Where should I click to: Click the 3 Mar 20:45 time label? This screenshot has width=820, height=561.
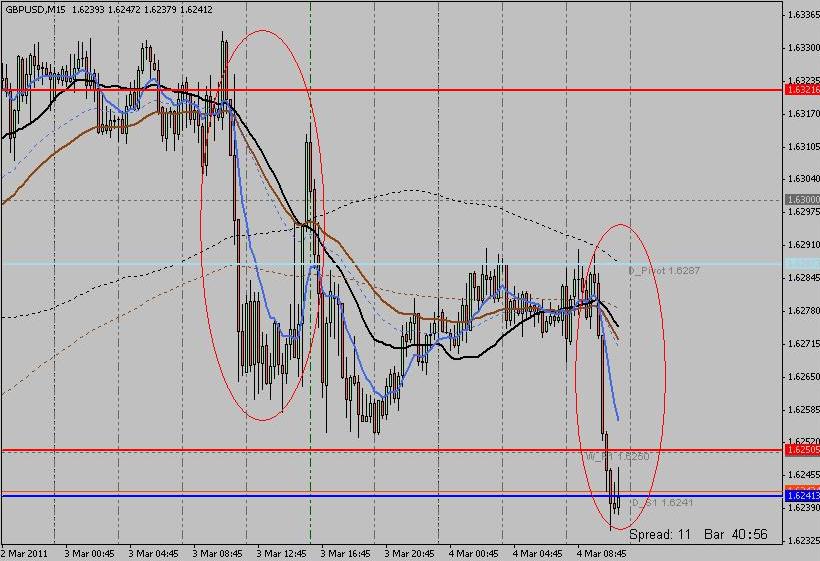coord(409,553)
